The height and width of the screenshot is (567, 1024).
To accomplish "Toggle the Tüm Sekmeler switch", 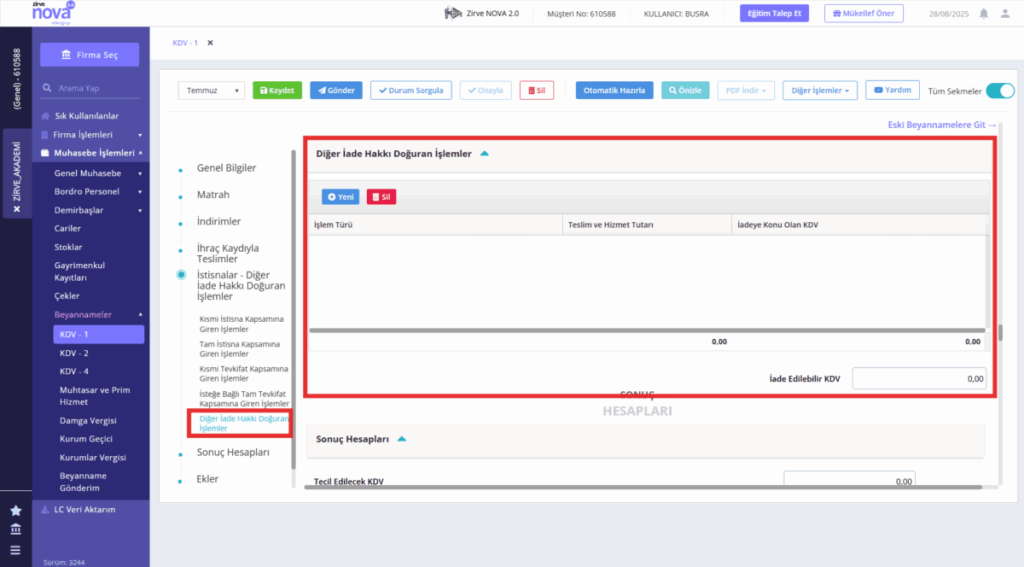I will 1000,91.
